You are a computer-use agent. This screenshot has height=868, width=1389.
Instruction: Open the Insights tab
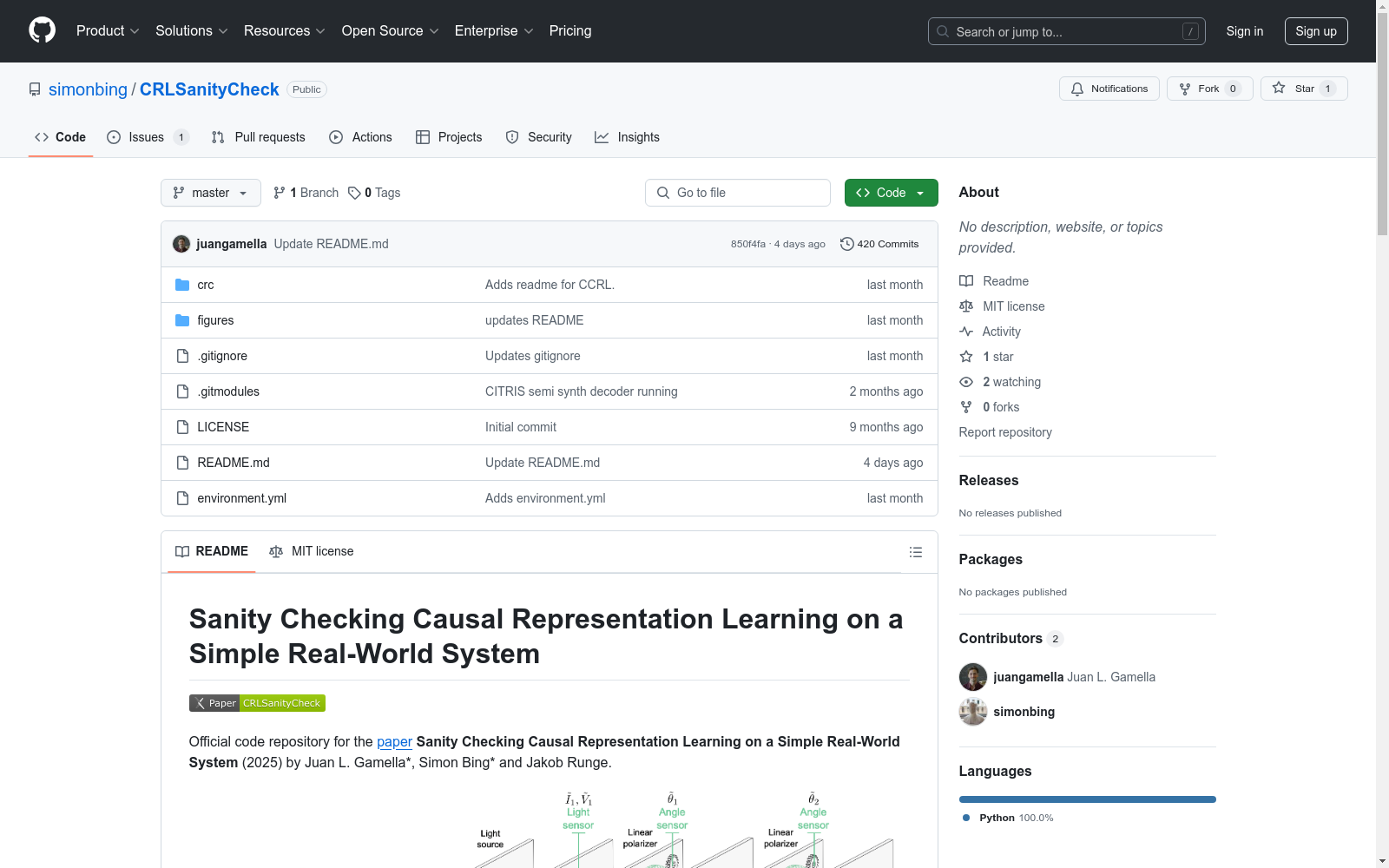pyautogui.click(x=627, y=137)
